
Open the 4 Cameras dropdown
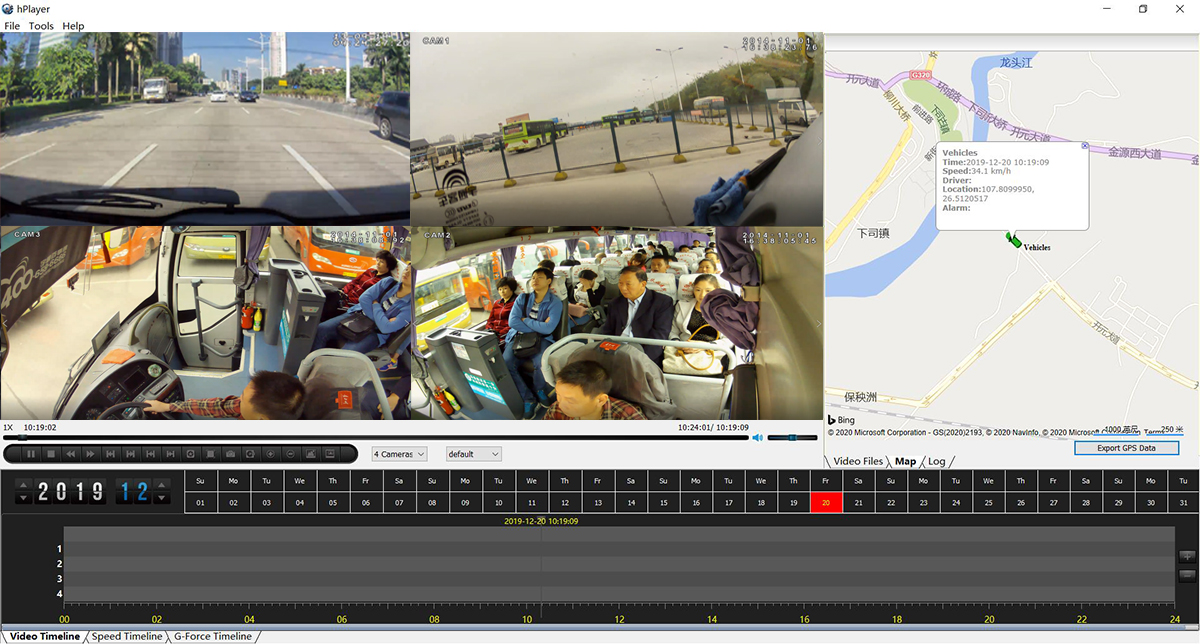399,453
